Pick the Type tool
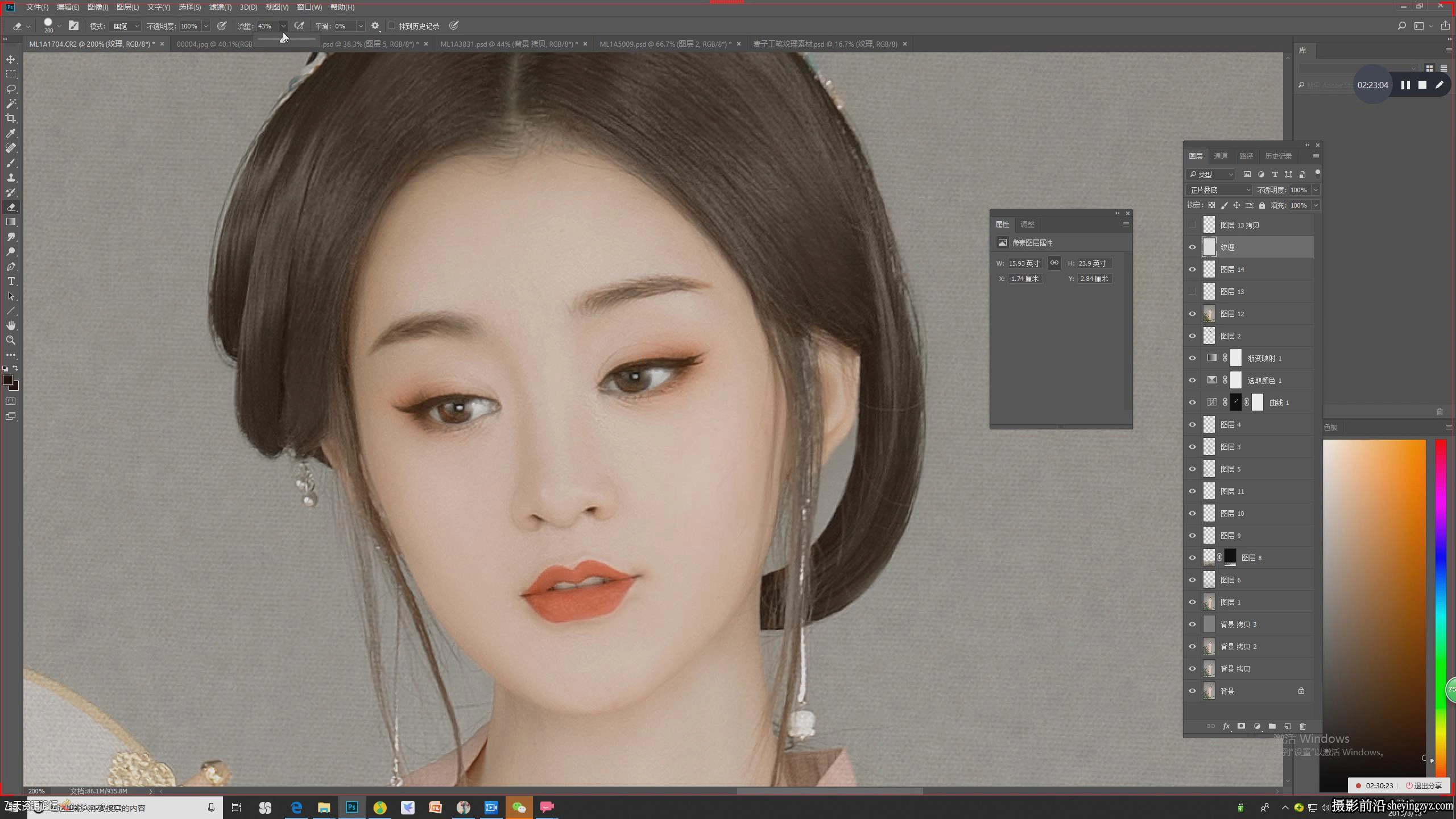 point(11,282)
